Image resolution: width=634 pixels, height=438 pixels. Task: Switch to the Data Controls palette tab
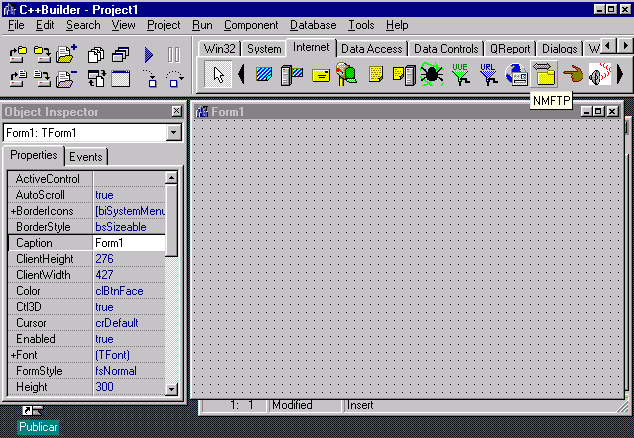tap(446, 49)
